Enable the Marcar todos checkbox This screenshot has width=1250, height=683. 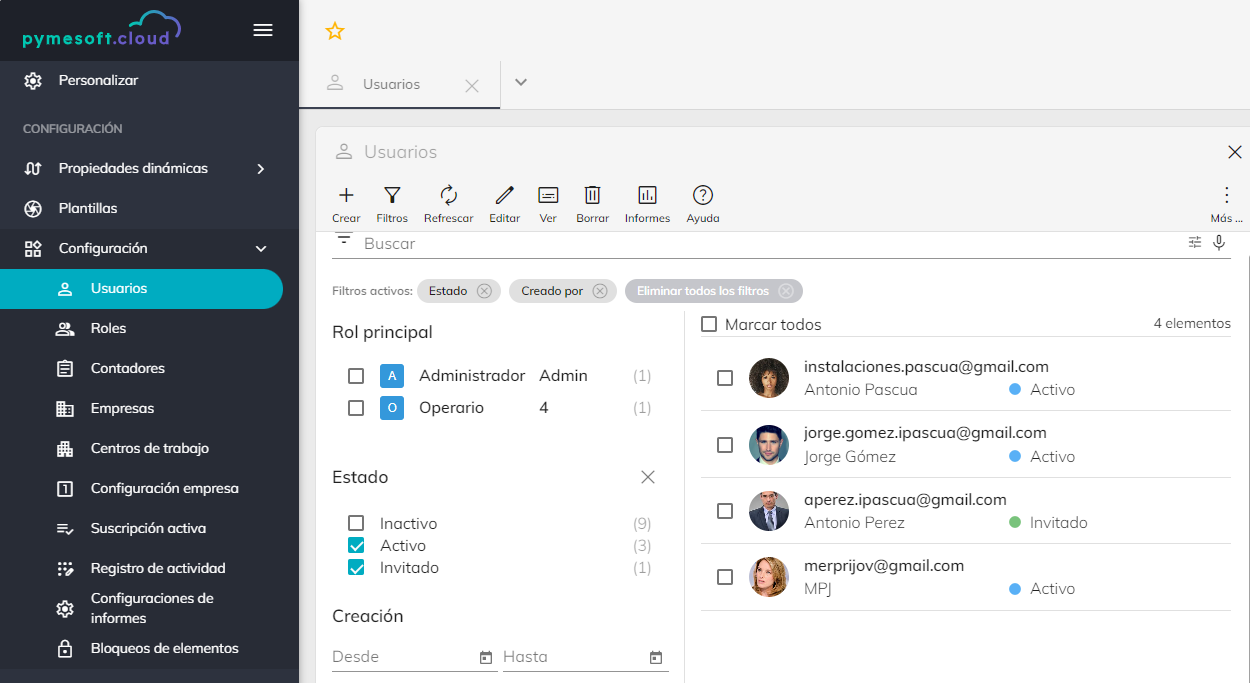pyautogui.click(x=709, y=324)
